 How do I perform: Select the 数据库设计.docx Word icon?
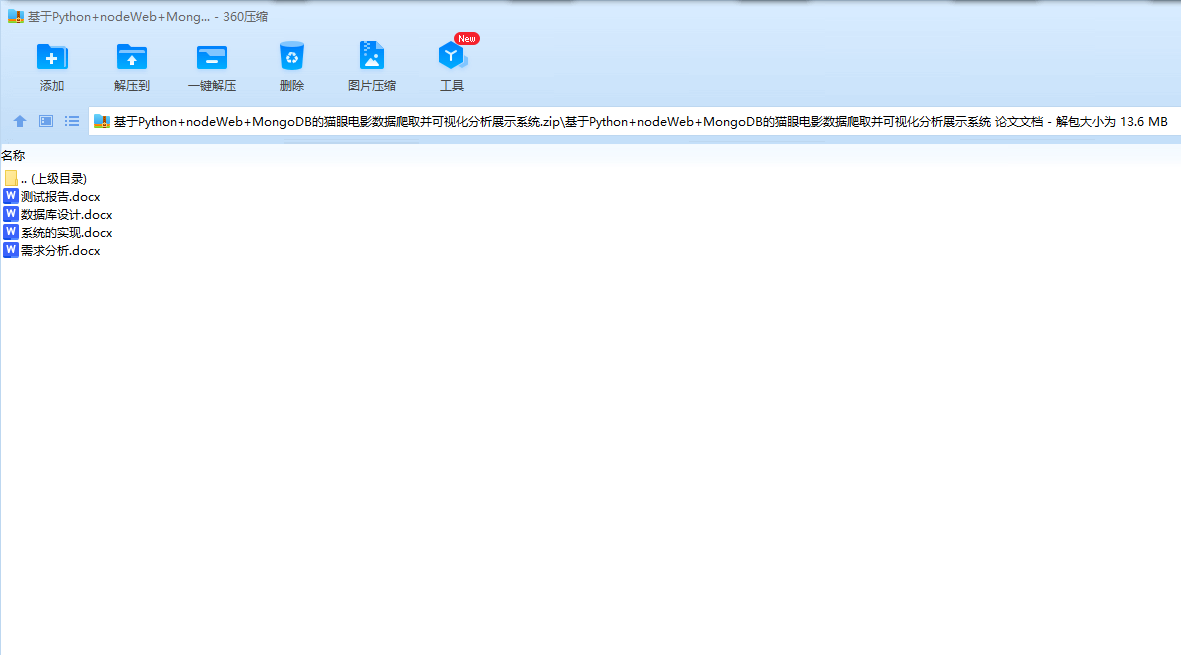click(11, 214)
